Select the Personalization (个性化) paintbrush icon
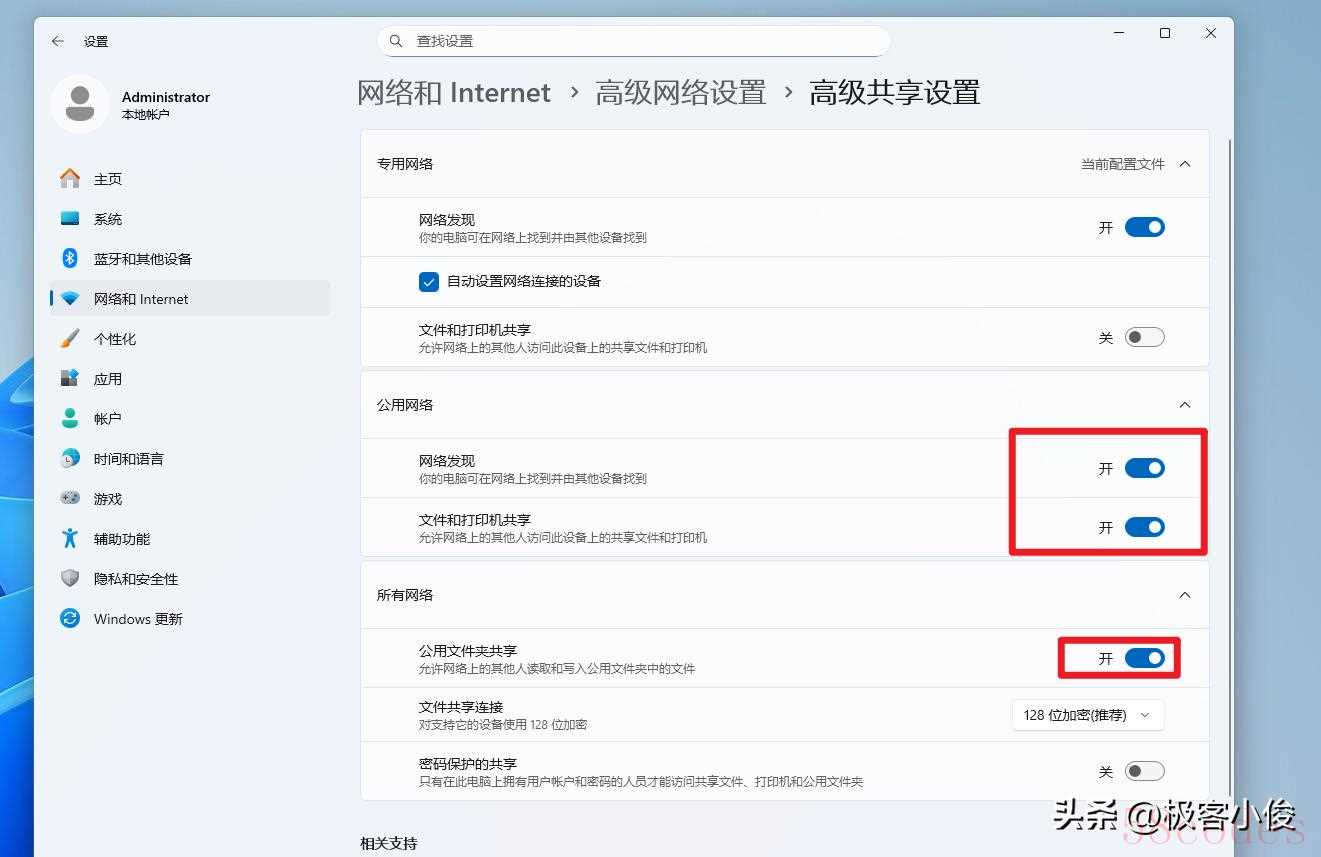1321x857 pixels. pos(70,339)
